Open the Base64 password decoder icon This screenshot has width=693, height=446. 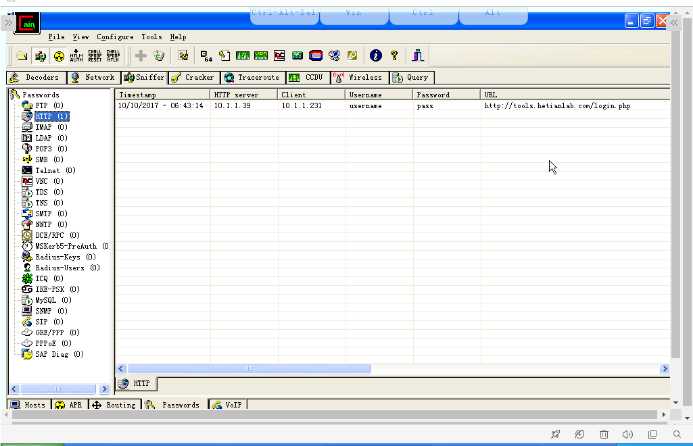(x=206, y=56)
